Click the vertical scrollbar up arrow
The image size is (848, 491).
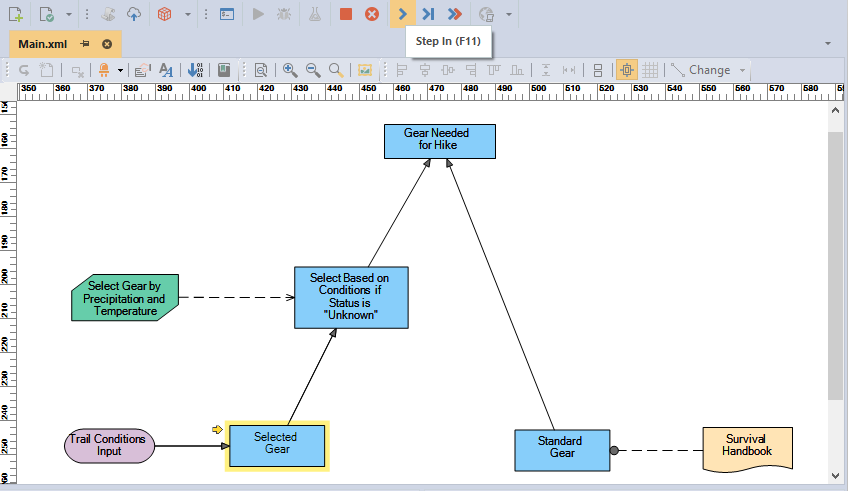tap(835, 110)
